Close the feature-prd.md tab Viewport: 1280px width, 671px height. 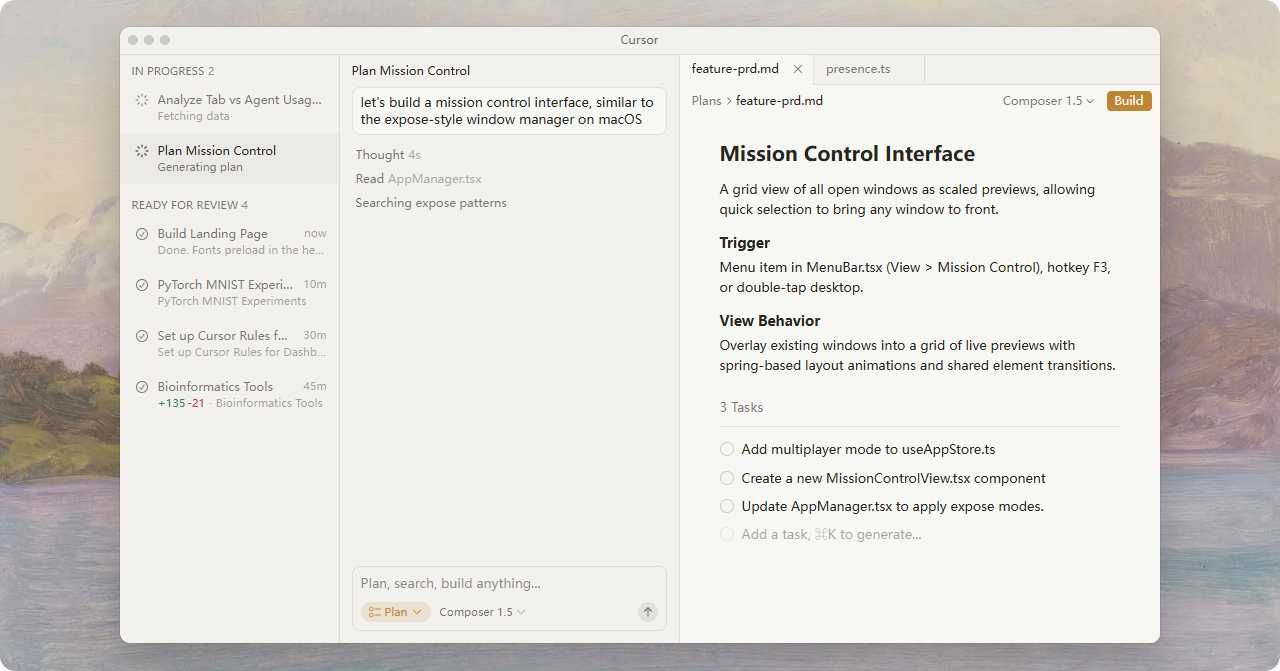(798, 69)
